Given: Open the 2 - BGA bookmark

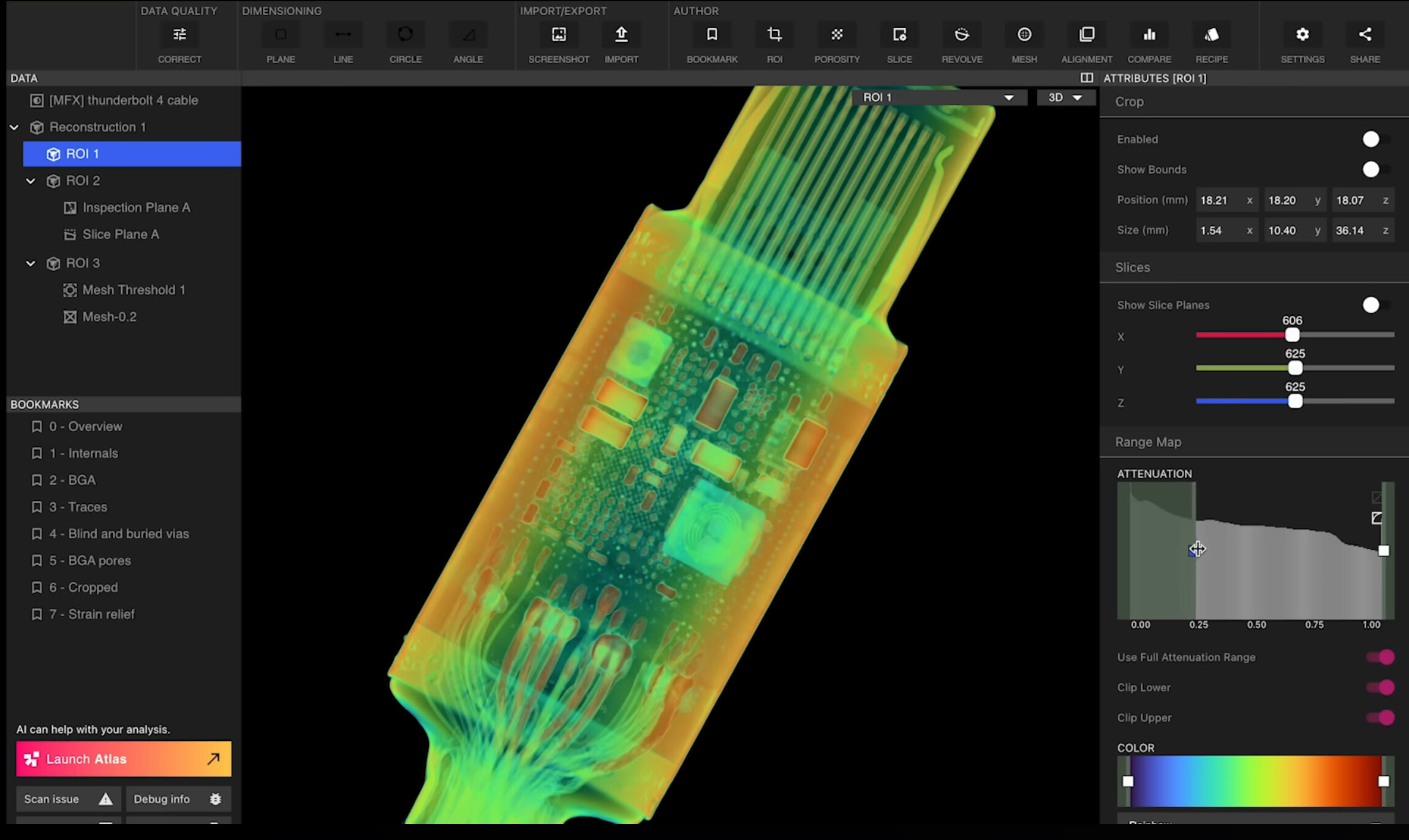Looking at the screenshot, I should (x=72, y=480).
